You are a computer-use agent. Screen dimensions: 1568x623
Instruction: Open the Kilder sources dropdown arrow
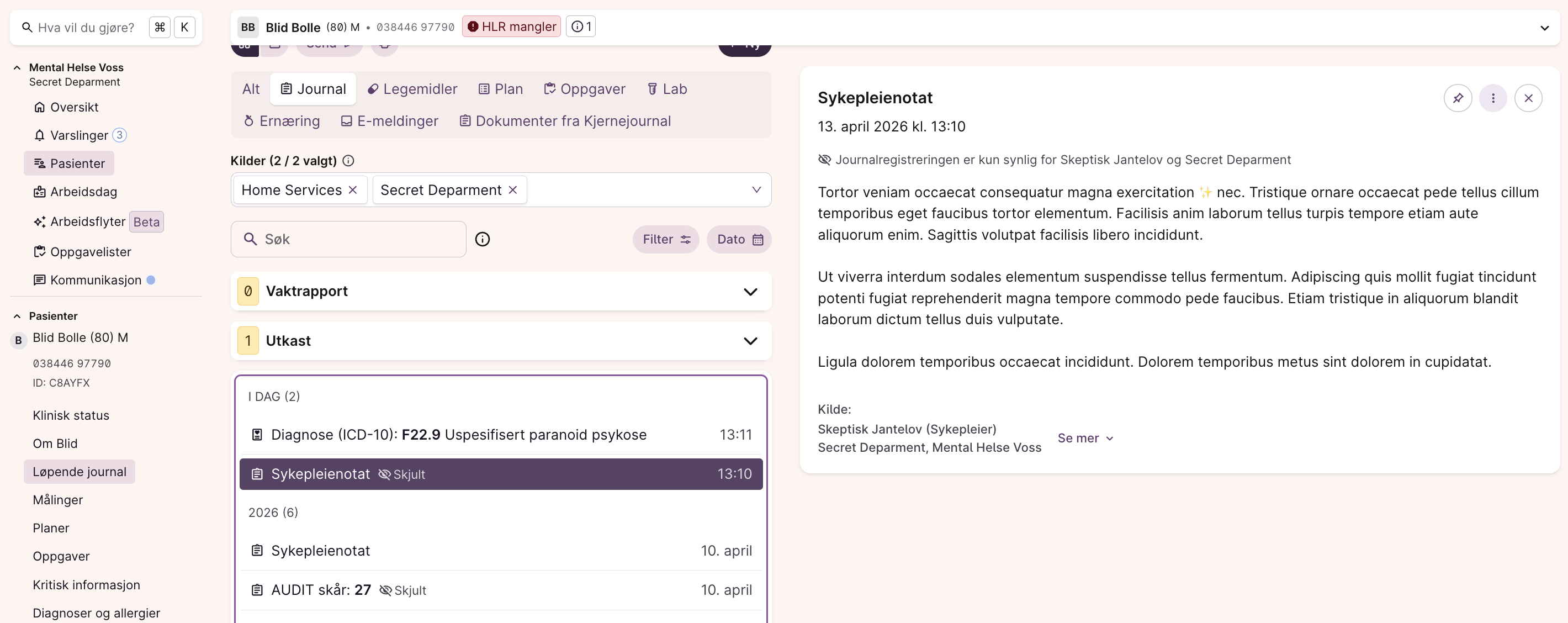coord(756,190)
